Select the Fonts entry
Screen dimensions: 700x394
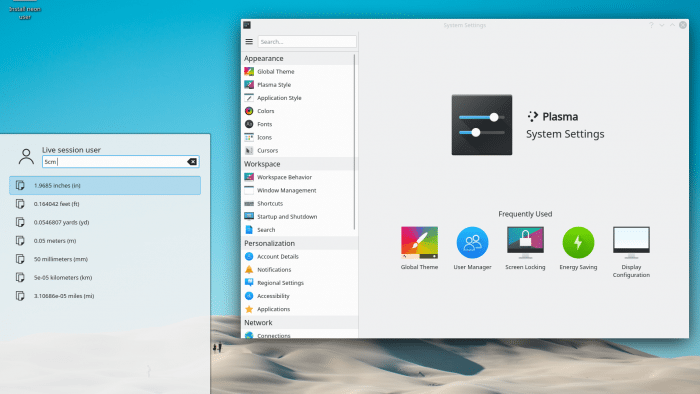(x=299, y=124)
